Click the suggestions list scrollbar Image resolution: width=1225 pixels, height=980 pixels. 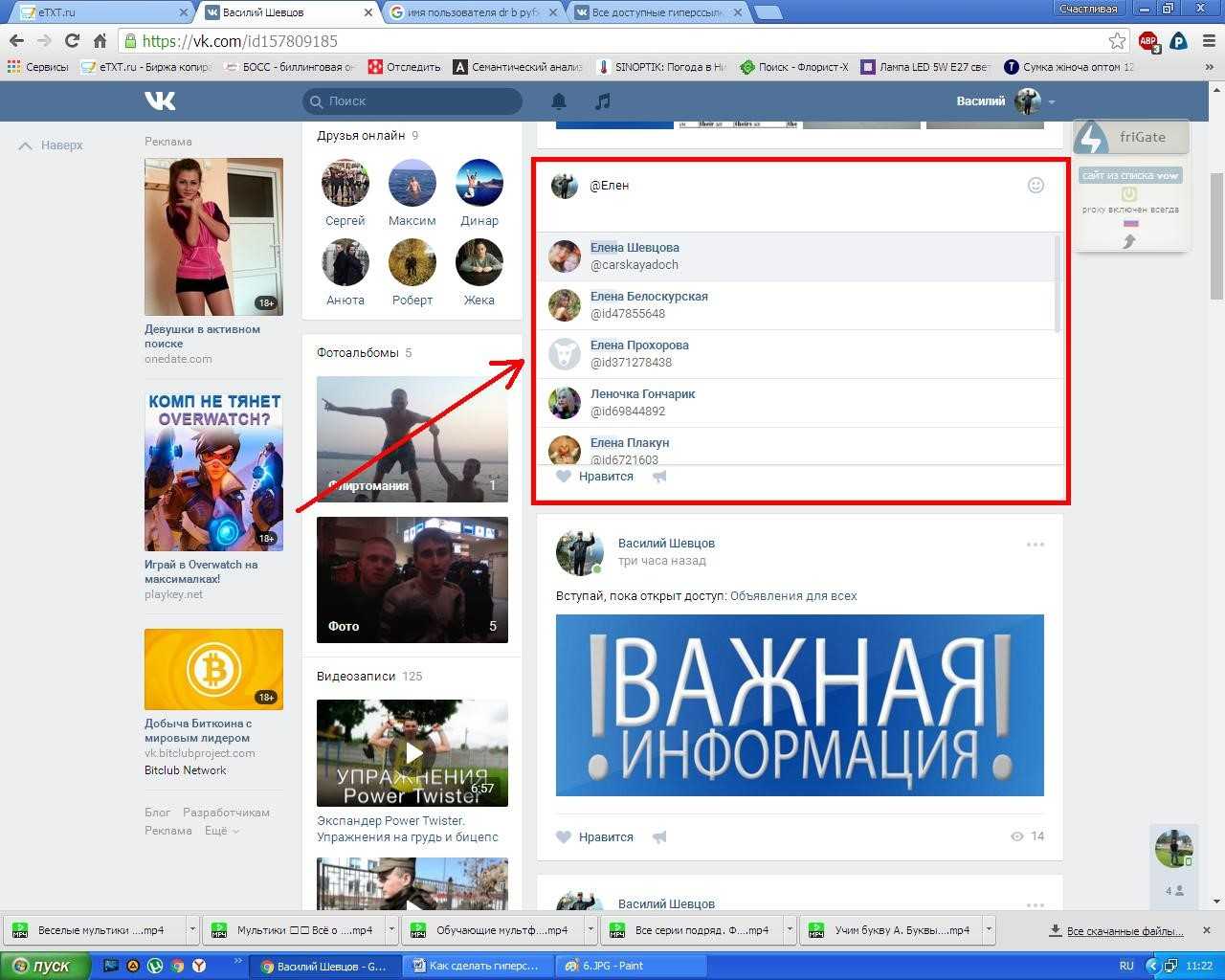tap(1058, 284)
